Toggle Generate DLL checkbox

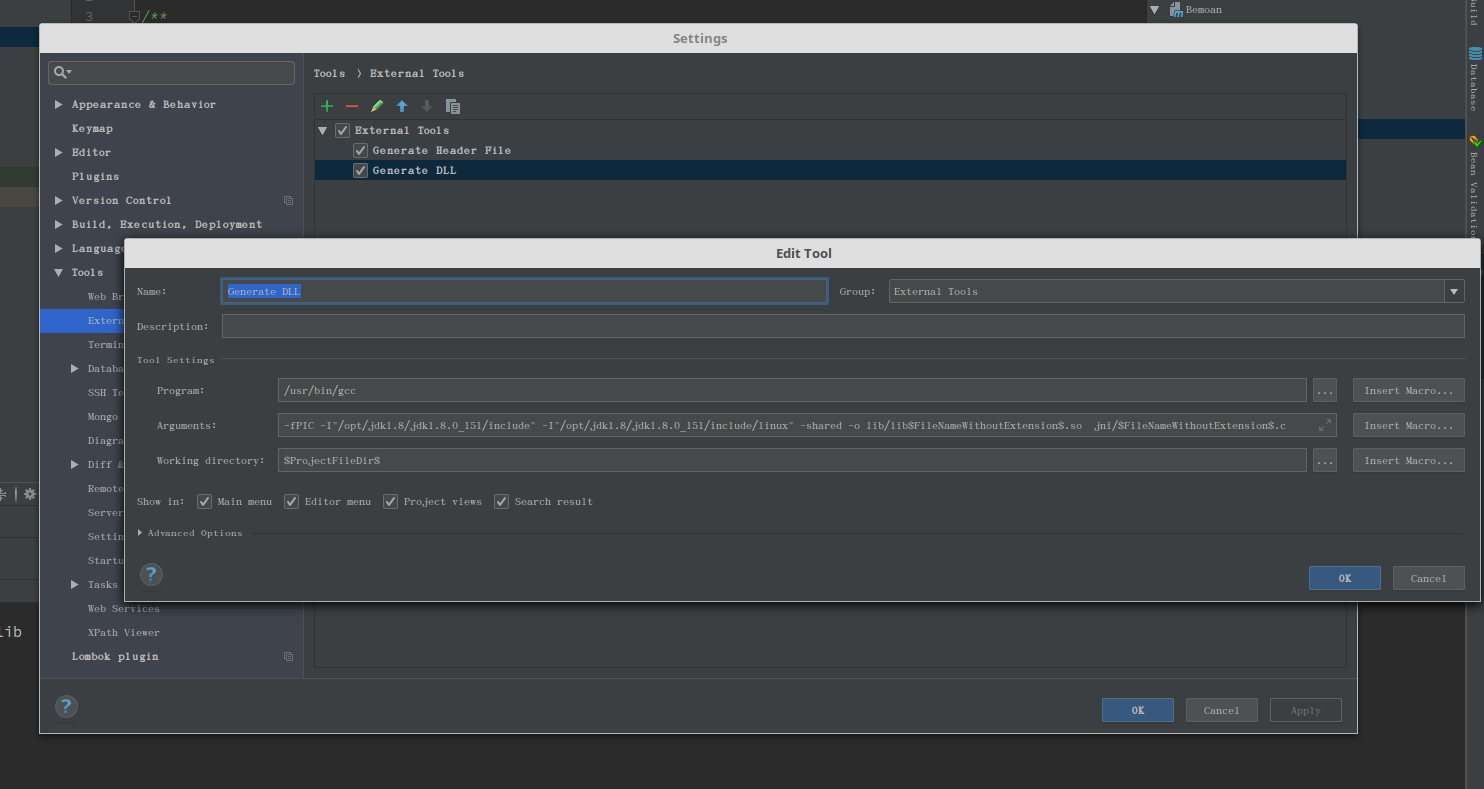(x=360, y=170)
